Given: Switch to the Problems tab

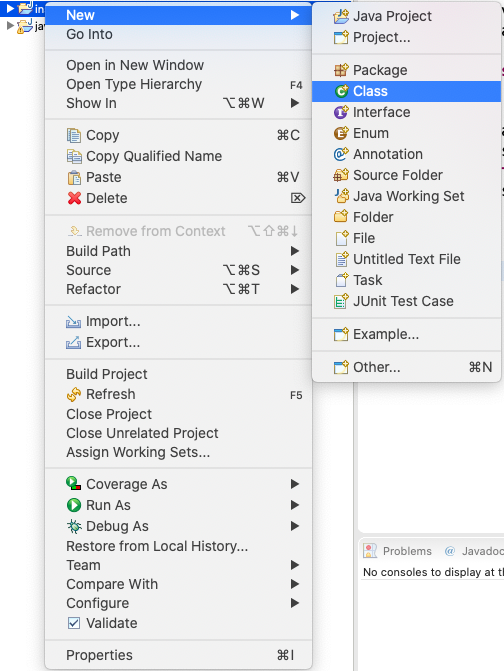Looking at the screenshot, I should coord(398,551).
